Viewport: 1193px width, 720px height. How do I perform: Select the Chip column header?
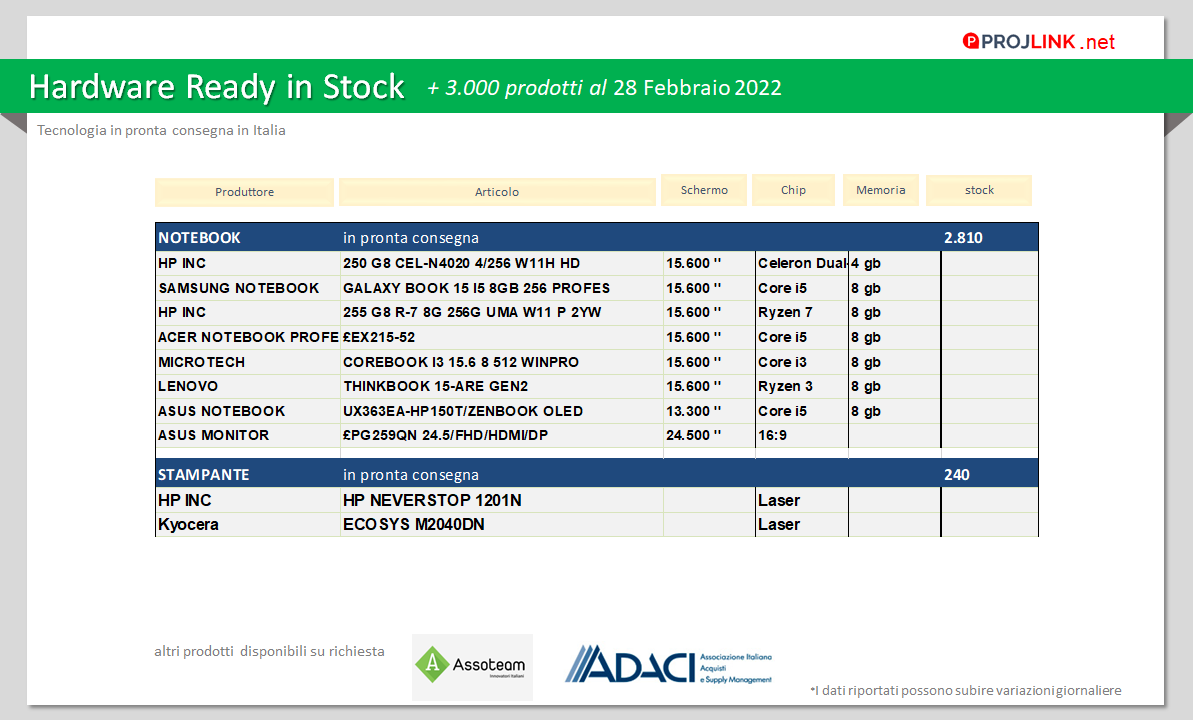pos(793,190)
